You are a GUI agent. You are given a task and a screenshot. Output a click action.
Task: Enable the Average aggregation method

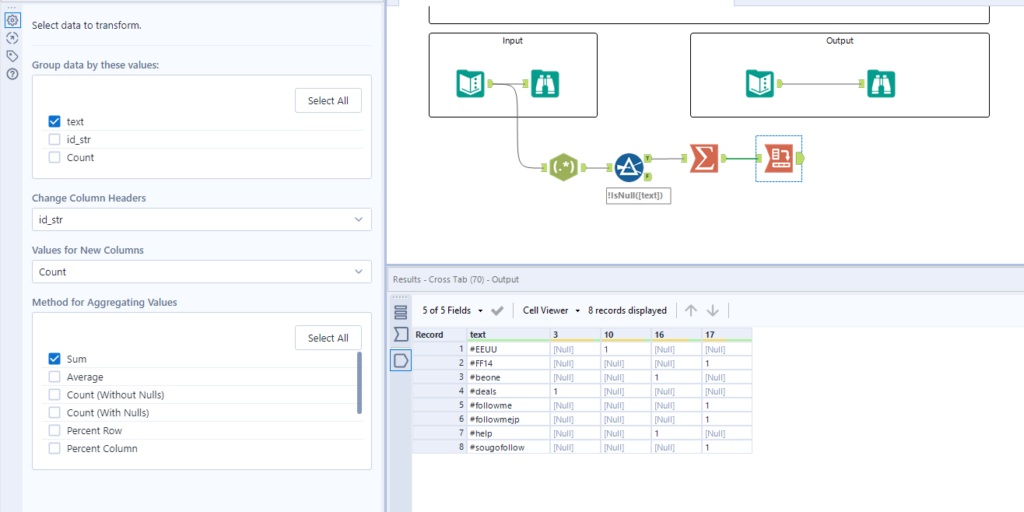[54, 377]
